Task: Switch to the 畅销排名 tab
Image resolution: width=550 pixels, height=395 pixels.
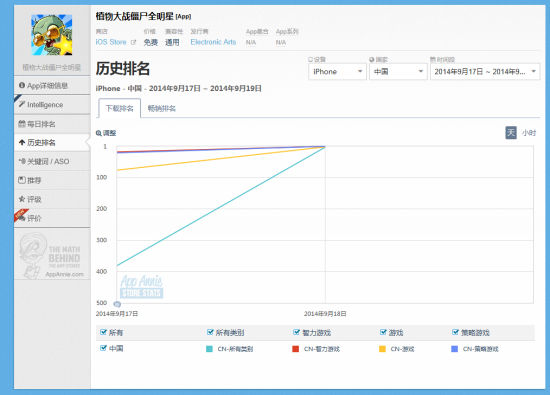Action: coord(162,108)
